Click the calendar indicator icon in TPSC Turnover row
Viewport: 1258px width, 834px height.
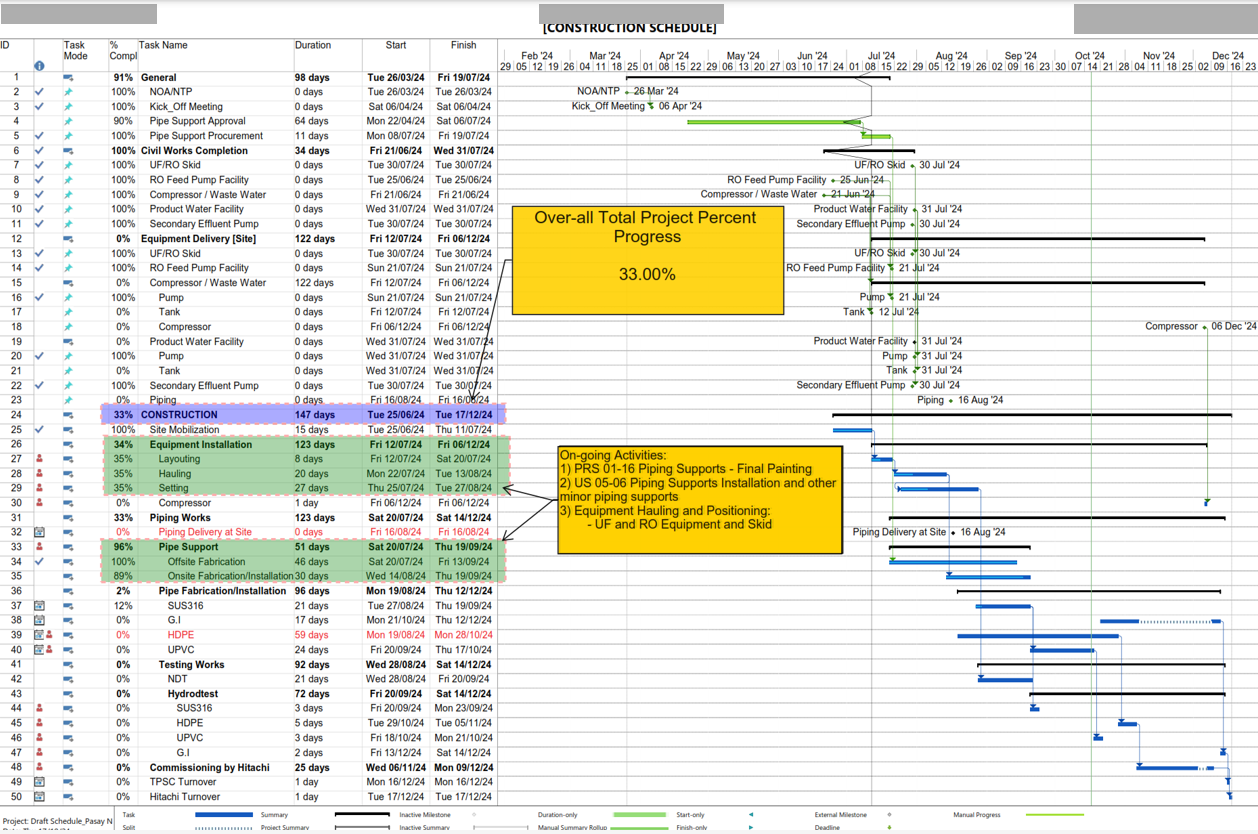[x=39, y=782]
